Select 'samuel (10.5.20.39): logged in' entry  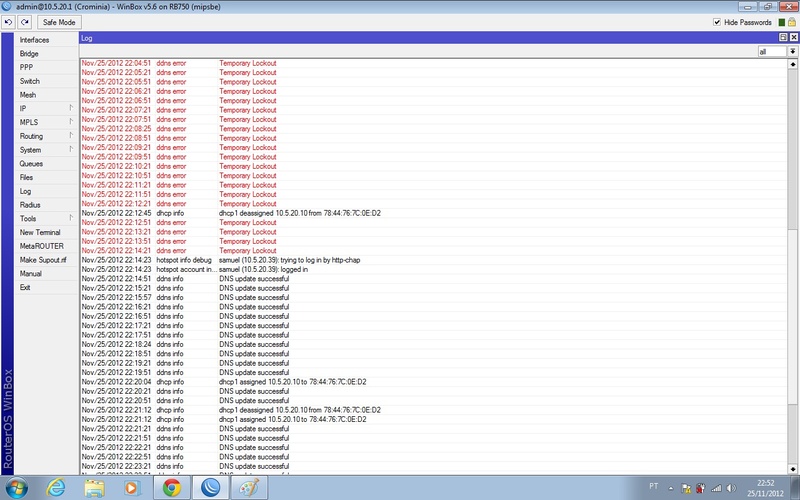tap(433, 269)
